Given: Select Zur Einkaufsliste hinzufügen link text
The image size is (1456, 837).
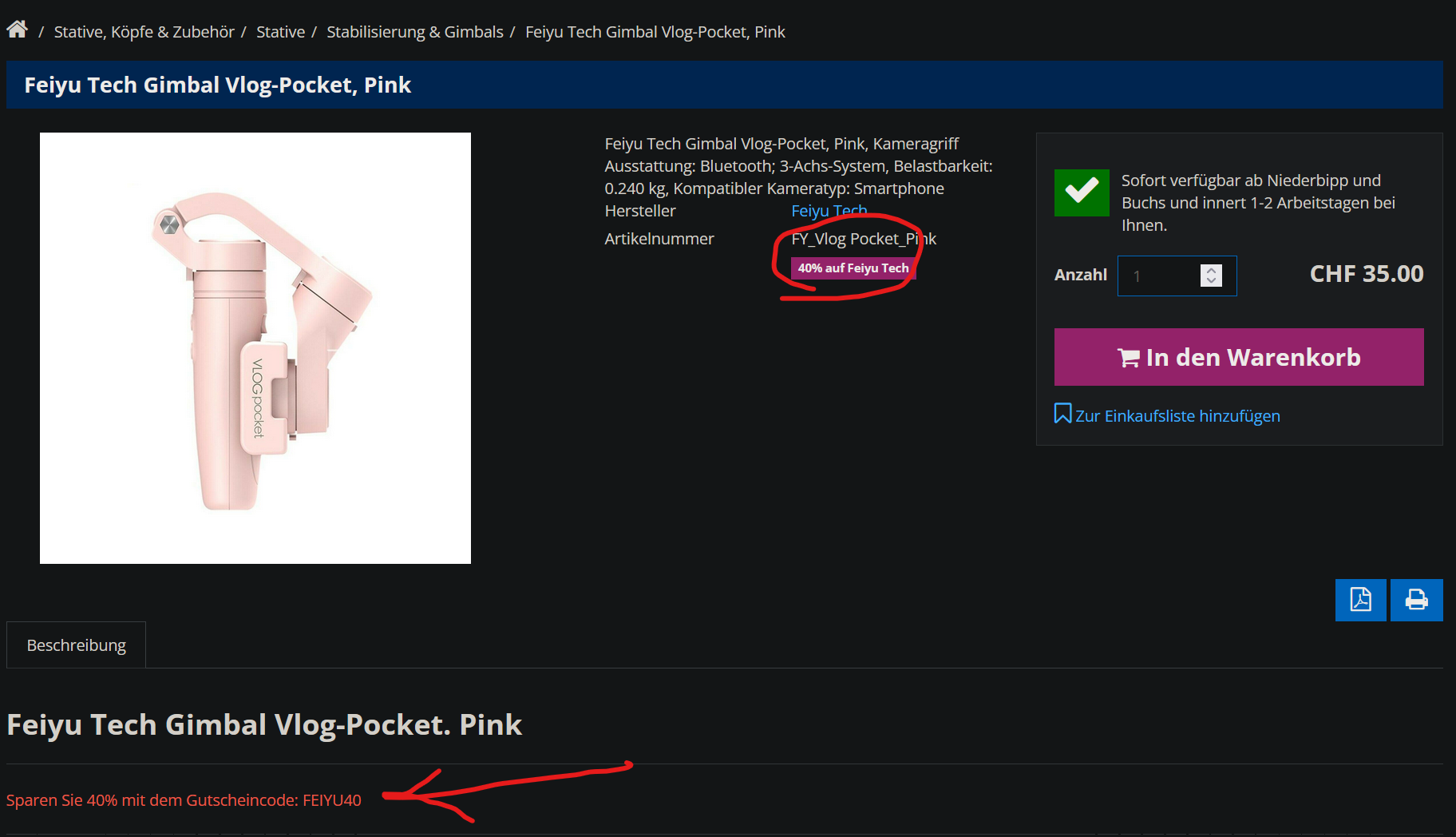Looking at the screenshot, I should click(x=1177, y=416).
